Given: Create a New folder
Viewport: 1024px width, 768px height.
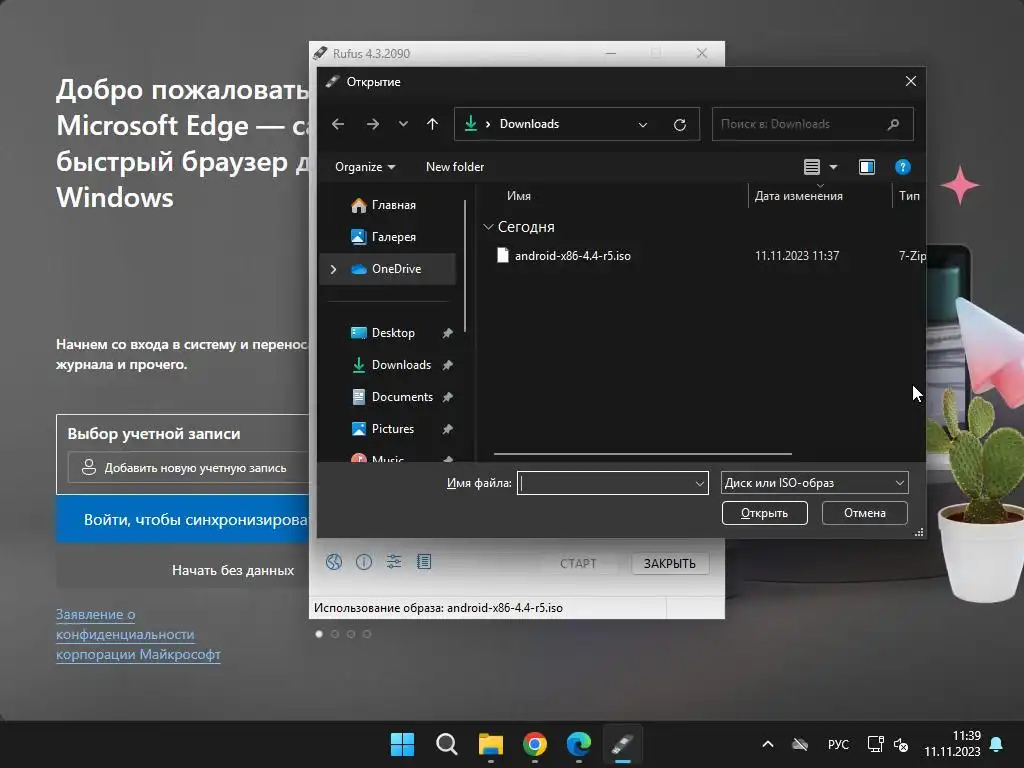Looking at the screenshot, I should pyautogui.click(x=455, y=167).
